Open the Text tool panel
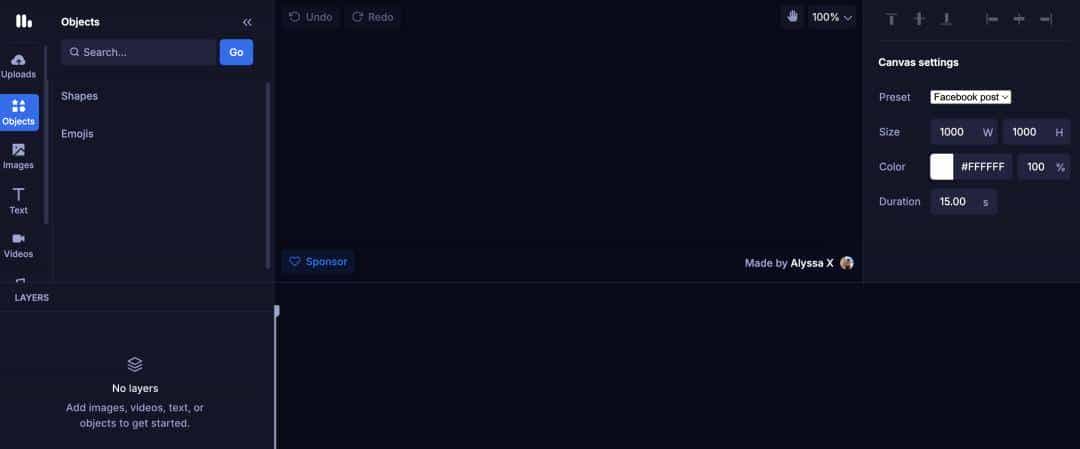Image resolution: width=1080 pixels, height=449 pixels. click(x=19, y=201)
